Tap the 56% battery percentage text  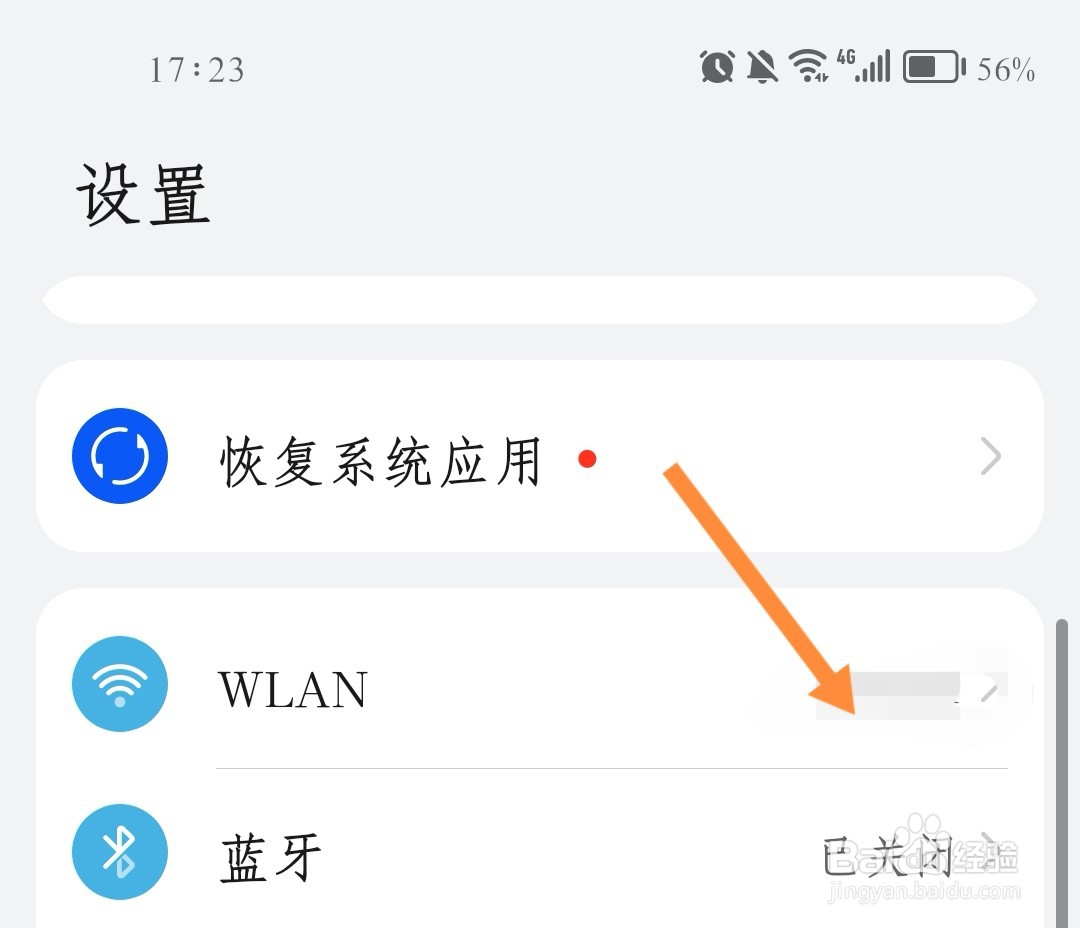coord(1006,70)
